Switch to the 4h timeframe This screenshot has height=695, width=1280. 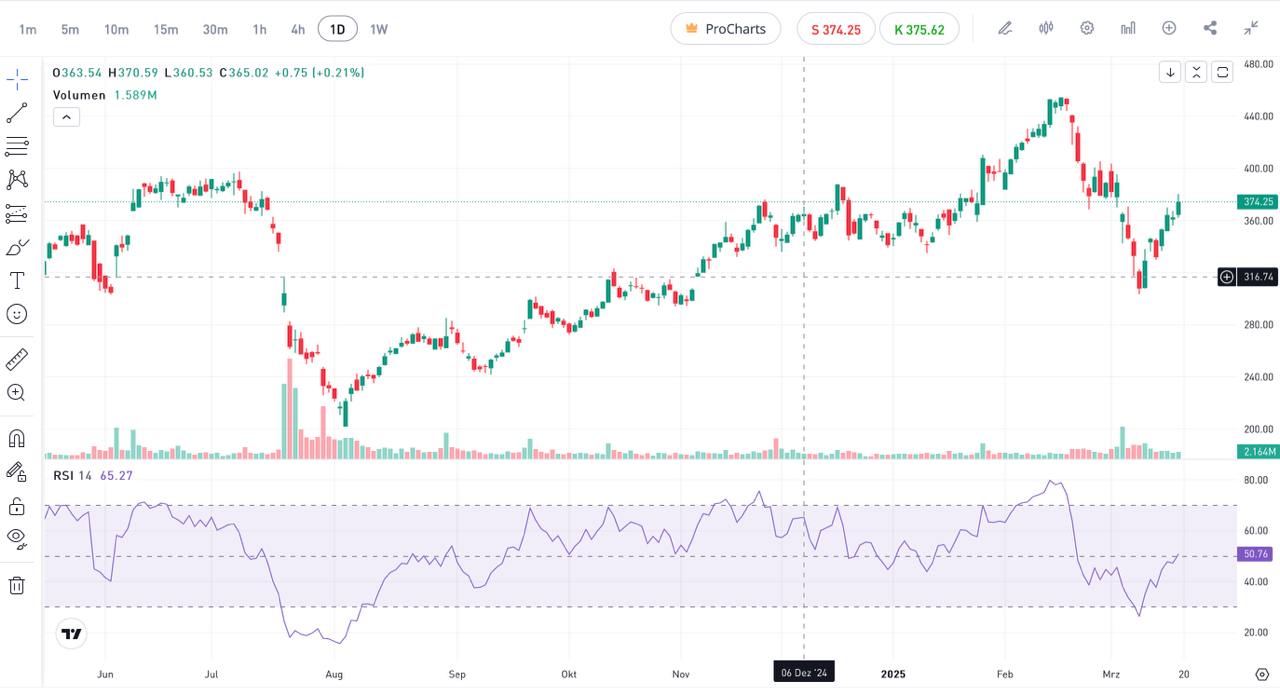[x=298, y=29]
